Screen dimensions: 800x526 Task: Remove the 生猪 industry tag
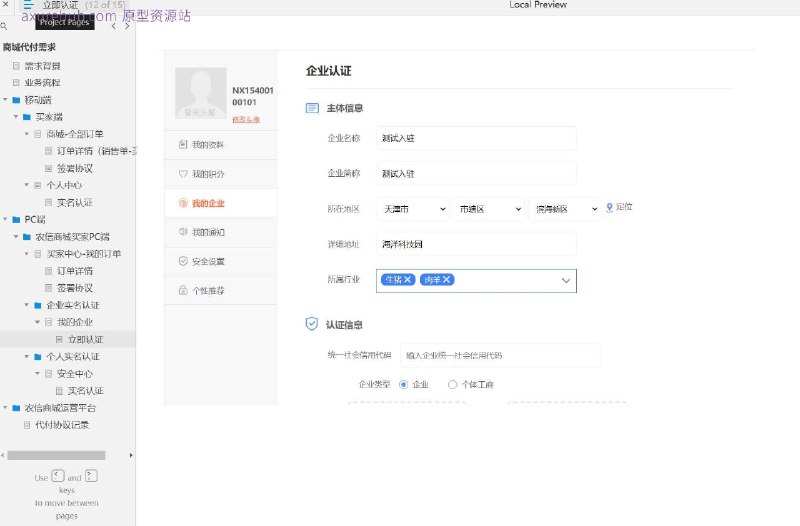407,280
